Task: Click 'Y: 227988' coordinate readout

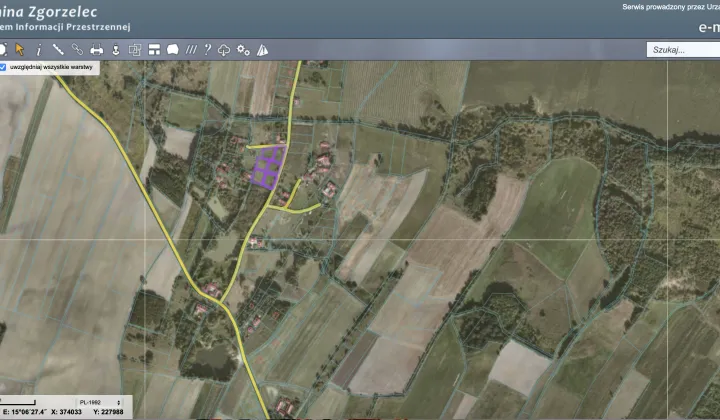Action: (x=108, y=412)
